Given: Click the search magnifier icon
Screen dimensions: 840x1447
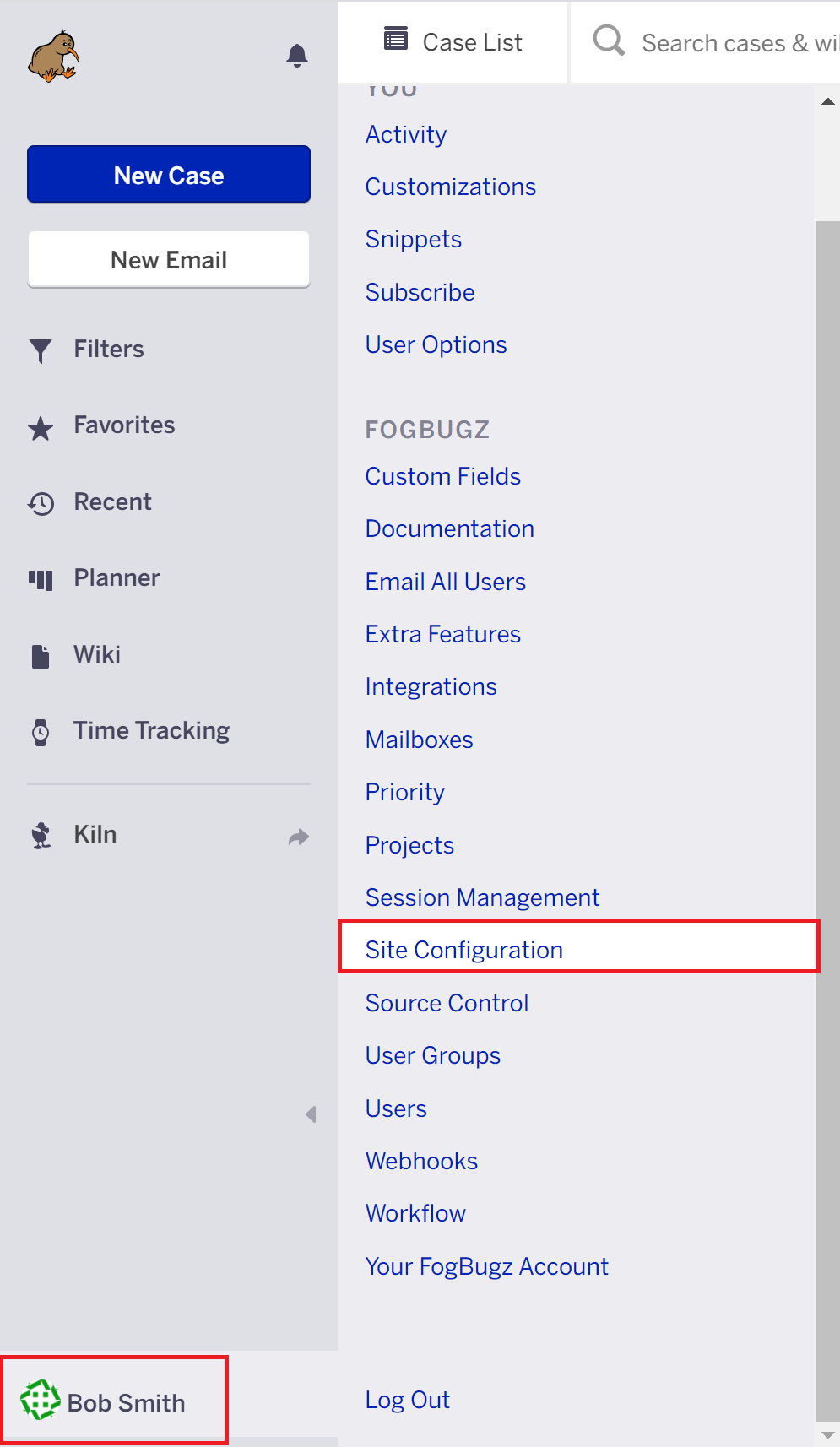Looking at the screenshot, I should coord(608,41).
